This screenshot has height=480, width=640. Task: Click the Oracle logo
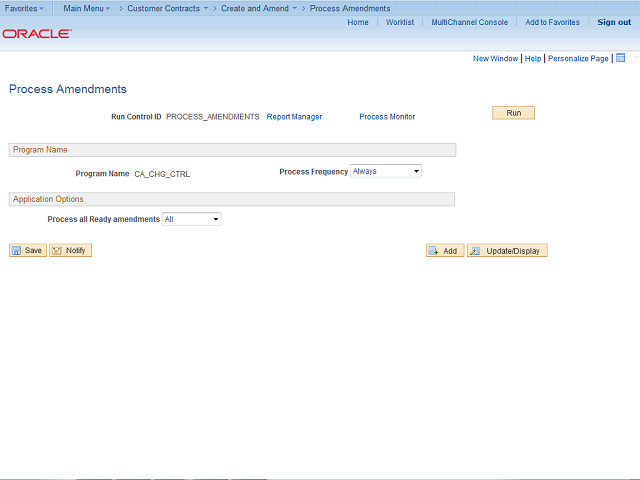click(37, 33)
